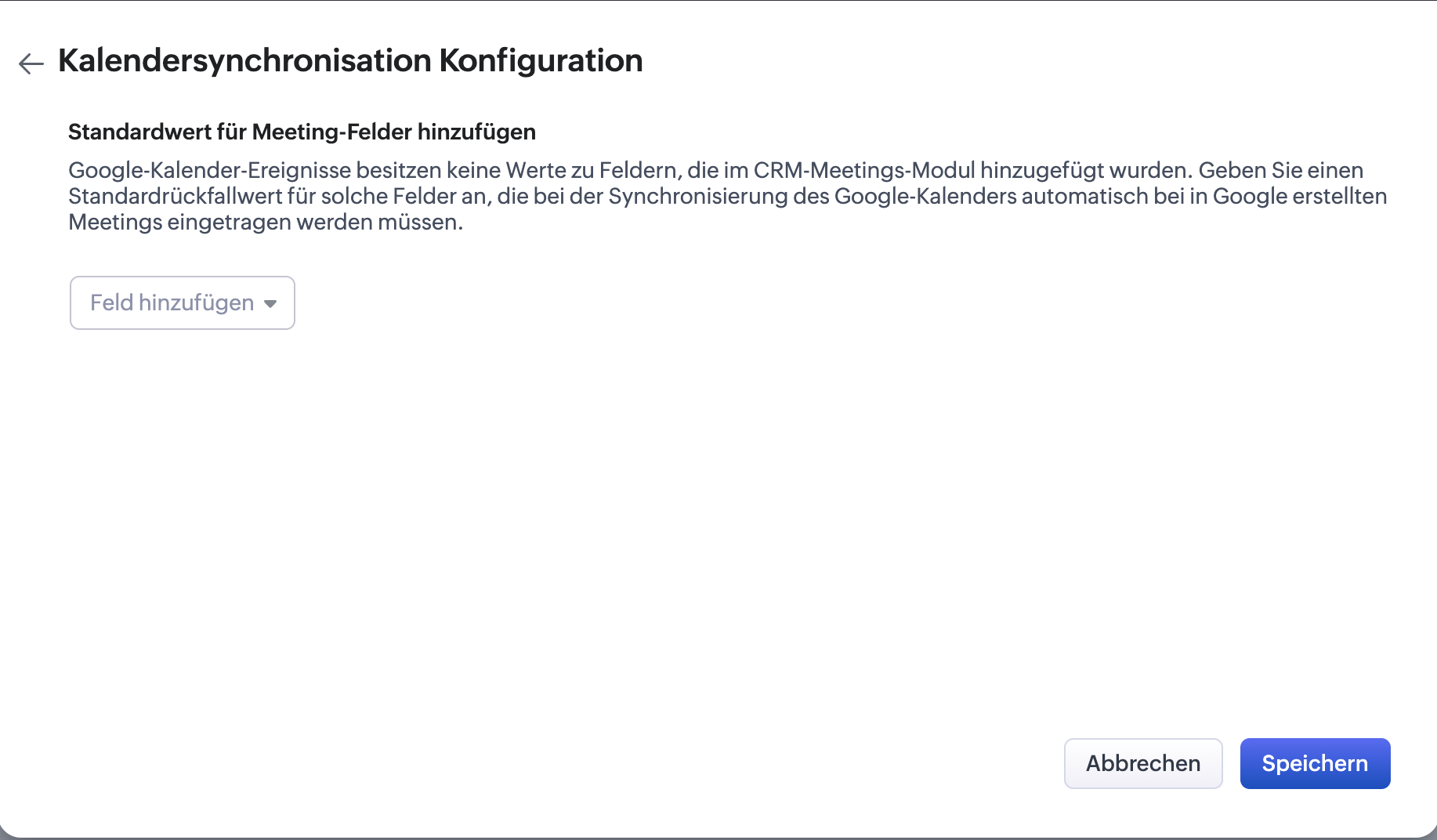Go back using the left arrow icon

click(31, 63)
